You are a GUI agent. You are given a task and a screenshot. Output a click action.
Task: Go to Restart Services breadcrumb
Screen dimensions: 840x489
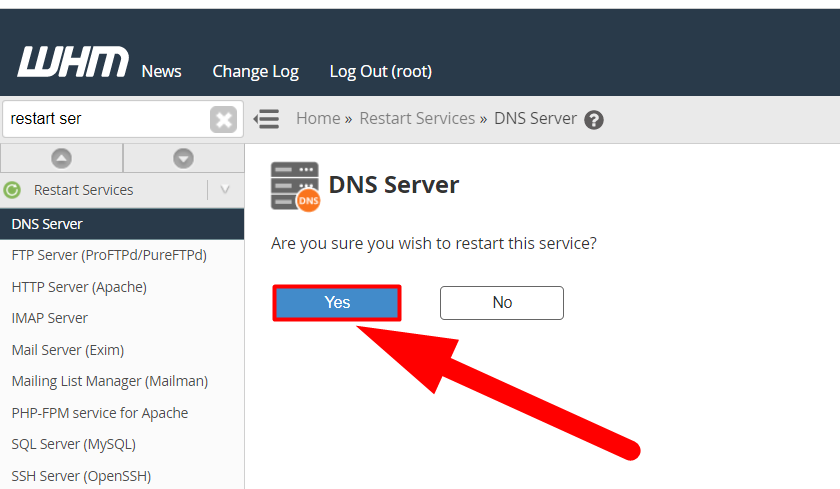point(417,118)
